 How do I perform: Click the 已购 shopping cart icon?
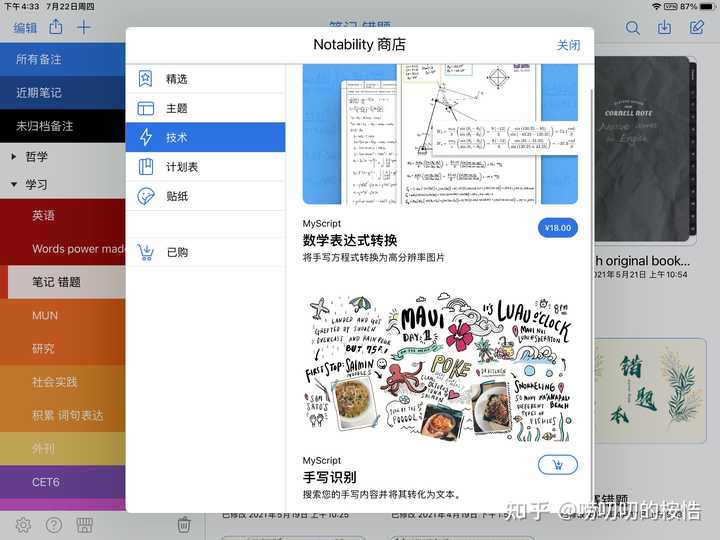point(146,252)
